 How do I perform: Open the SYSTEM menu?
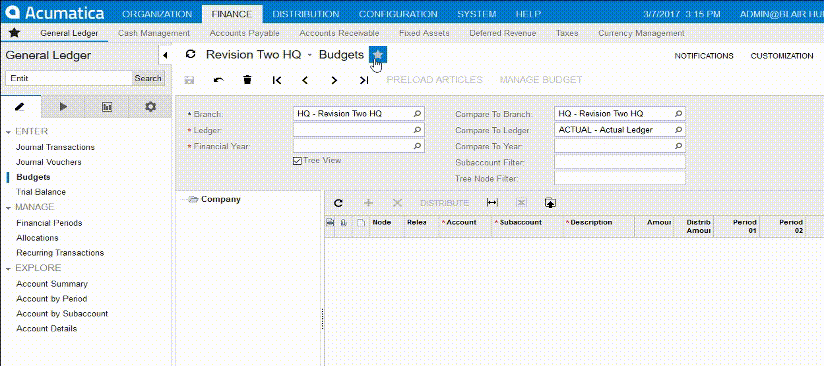477,14
